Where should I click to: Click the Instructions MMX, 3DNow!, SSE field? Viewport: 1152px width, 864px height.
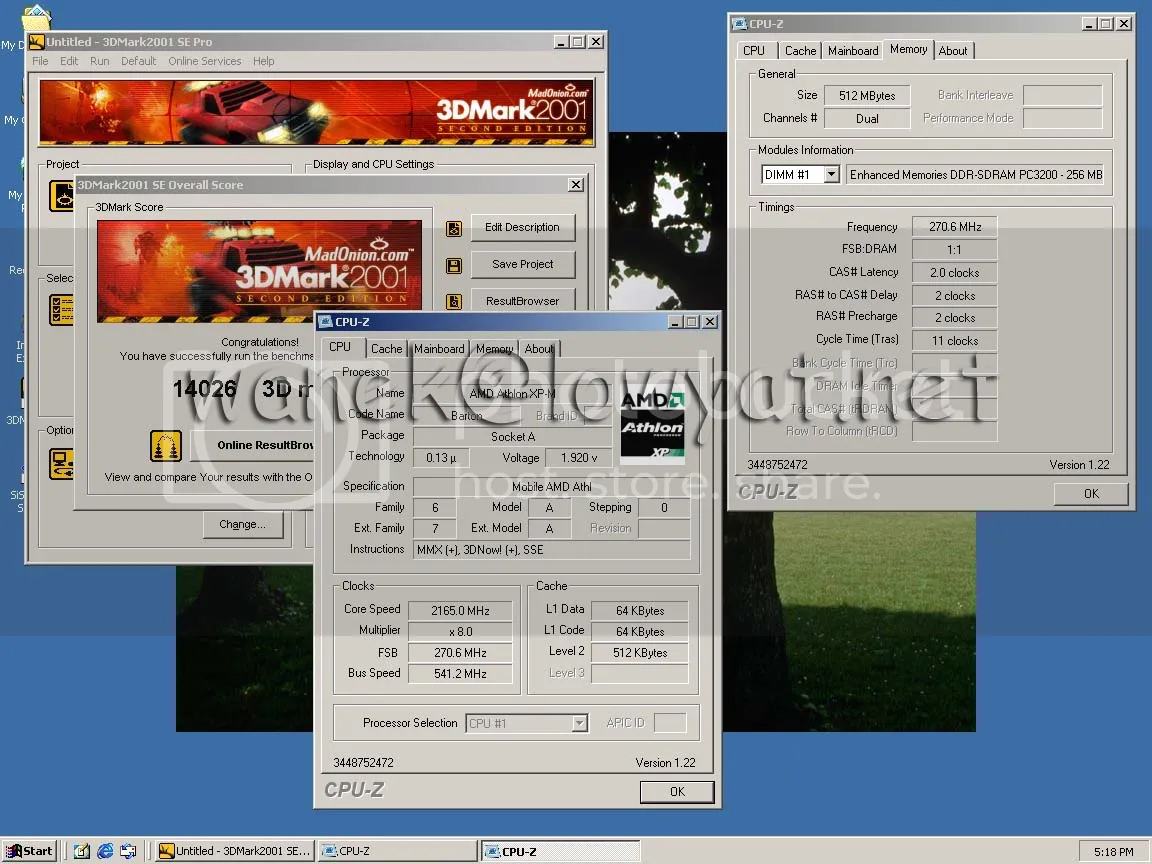(x=552, y=550)
